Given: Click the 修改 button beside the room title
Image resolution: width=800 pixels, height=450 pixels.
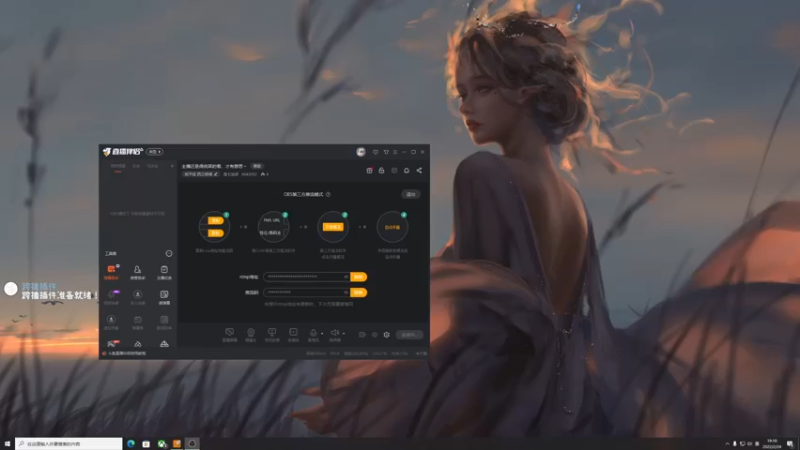Looking at the screenshot, I should [x=257, y=166].
